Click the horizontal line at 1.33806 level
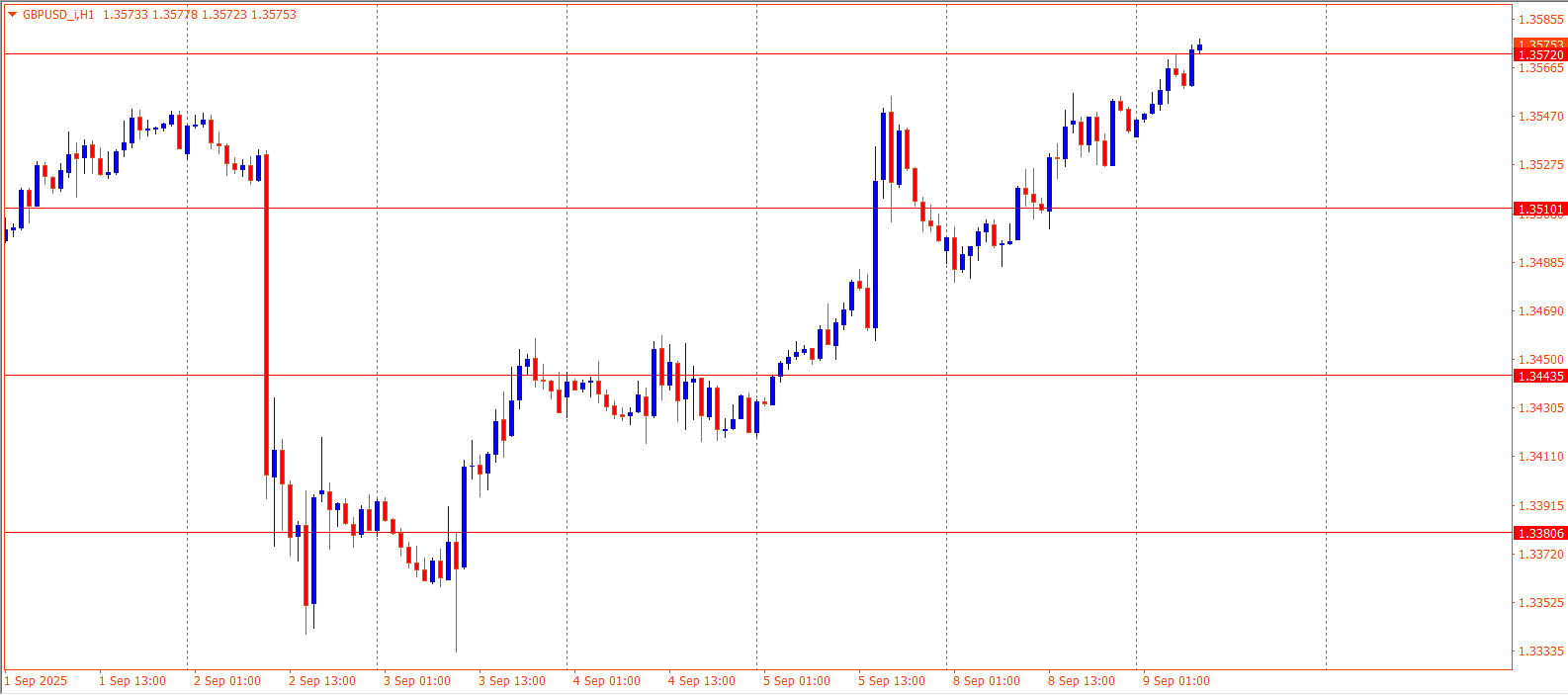 click(757, 532)
